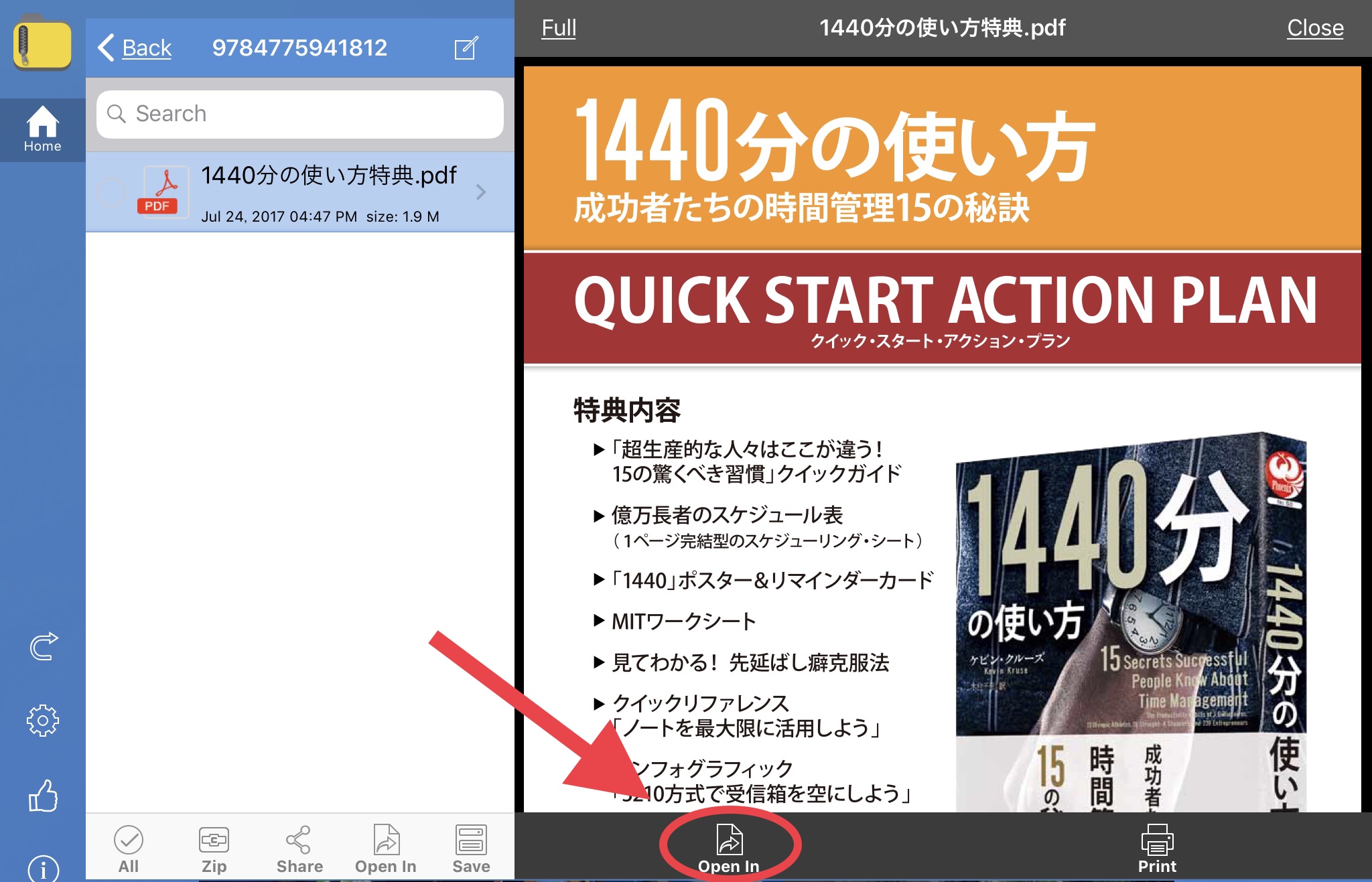
Task: Click the redo arrow icon in sidebar
Action: pyautogui.click(x=43, y=647)
